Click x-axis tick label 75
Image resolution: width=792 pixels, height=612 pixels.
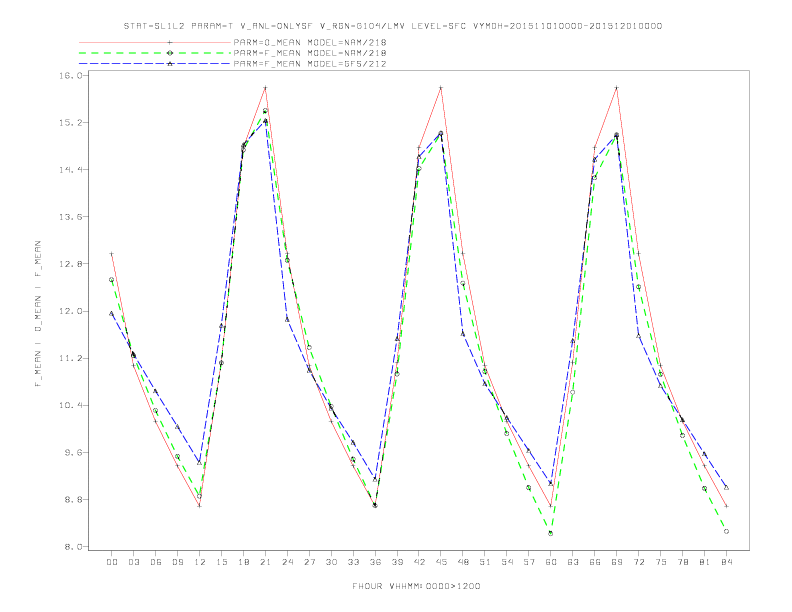pos(661,562)
